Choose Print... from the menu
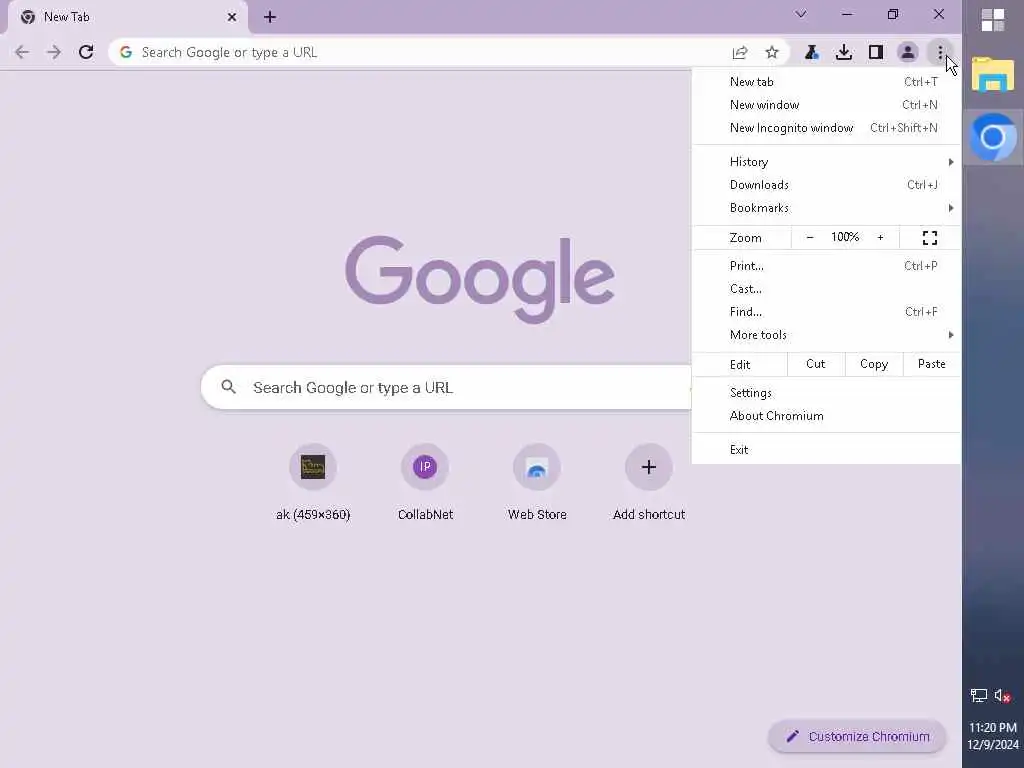The image size is (1024, 768). tap(826, 266)
